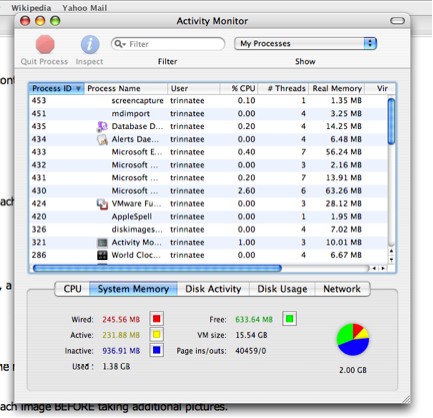
Task: Click the Active yellow color swatch
Action: click(157, 335)
